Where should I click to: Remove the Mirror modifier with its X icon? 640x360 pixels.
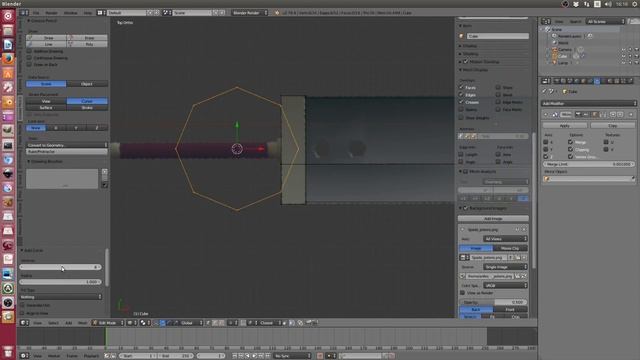631,115
